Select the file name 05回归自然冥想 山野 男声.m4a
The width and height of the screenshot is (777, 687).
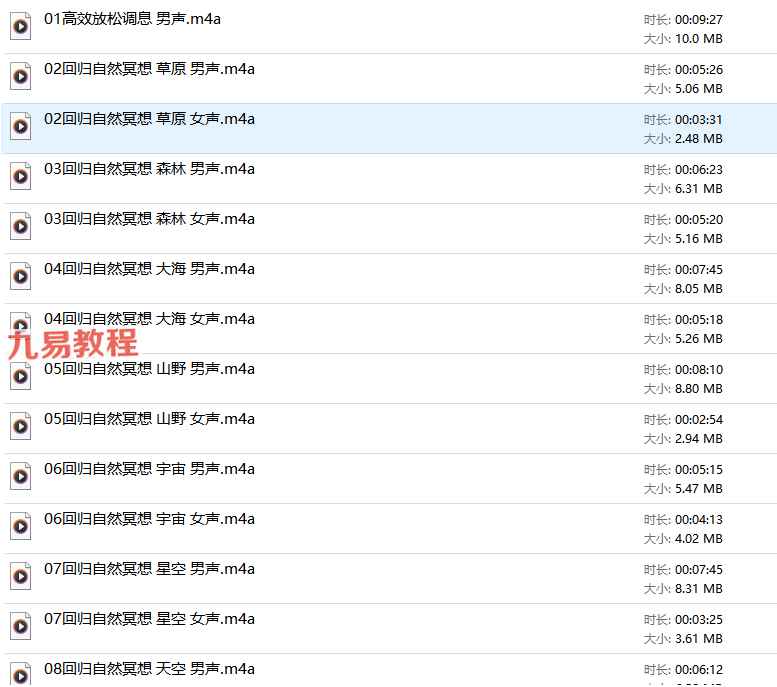(x=149, y=369)
